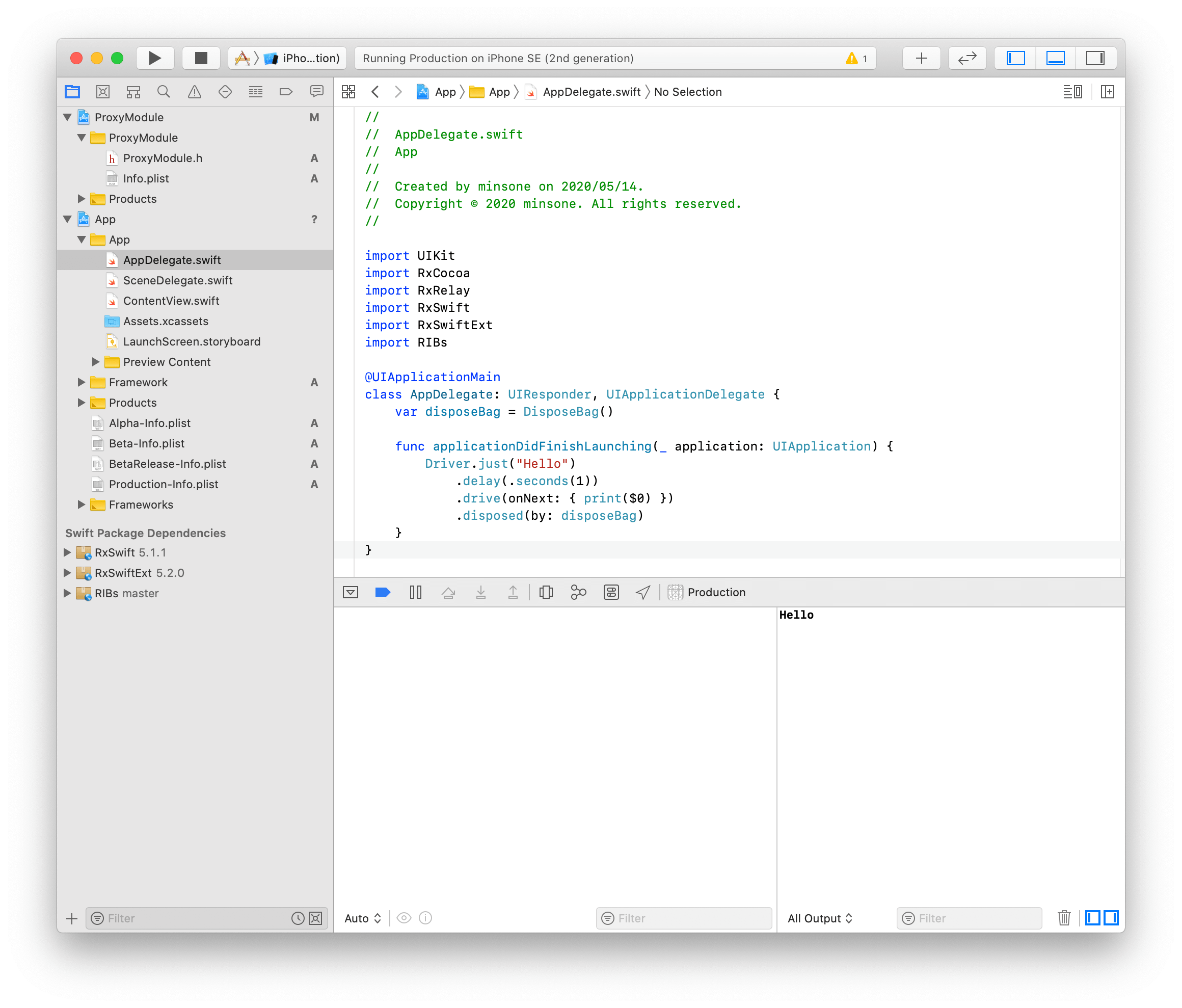Open the Breakpoint navigator icon
Viewport: 1182px width, 1008px height.
click(x=286, y=92)
